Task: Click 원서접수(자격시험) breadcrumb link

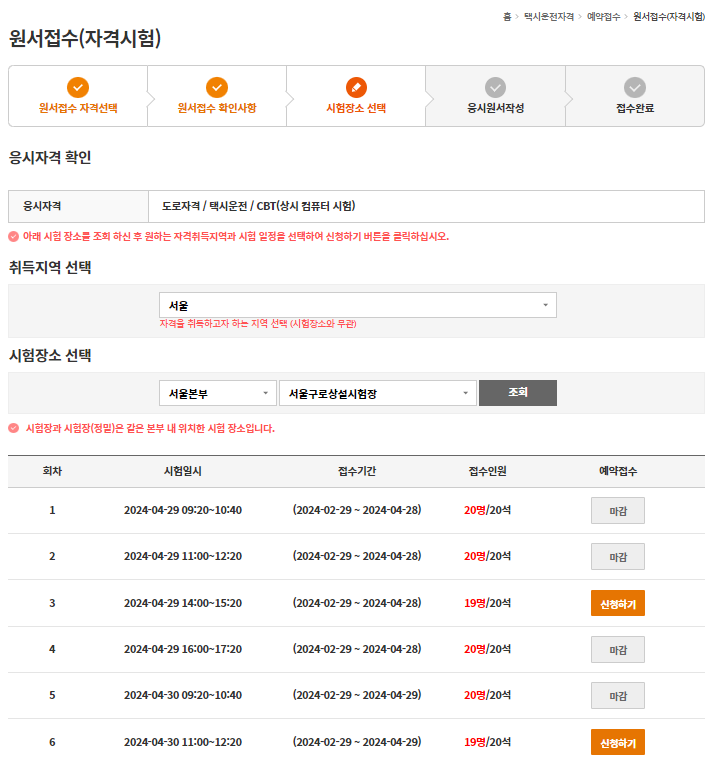Action: (669, 17)
